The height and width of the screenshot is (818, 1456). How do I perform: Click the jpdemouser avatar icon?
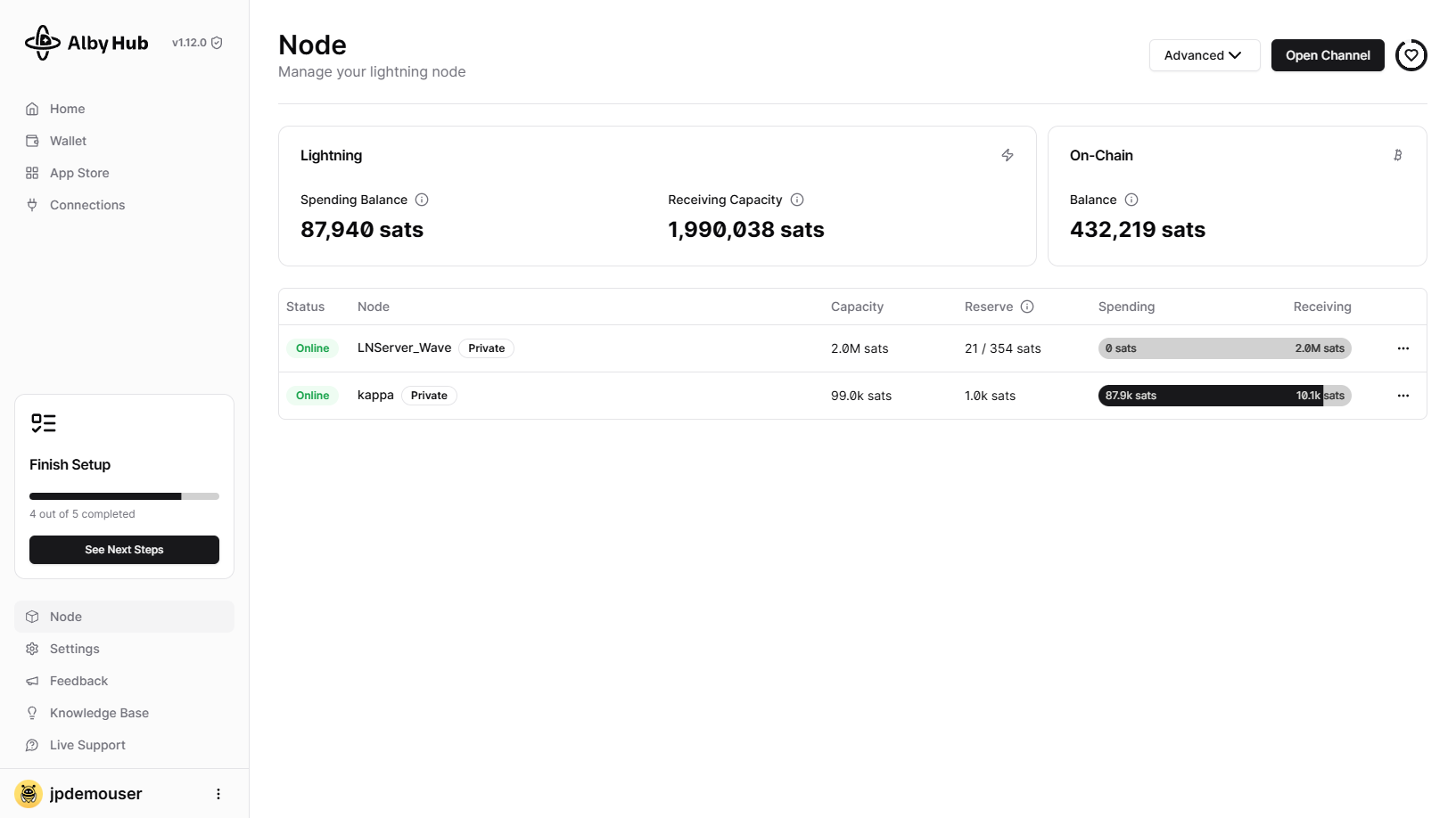[29, 794]
